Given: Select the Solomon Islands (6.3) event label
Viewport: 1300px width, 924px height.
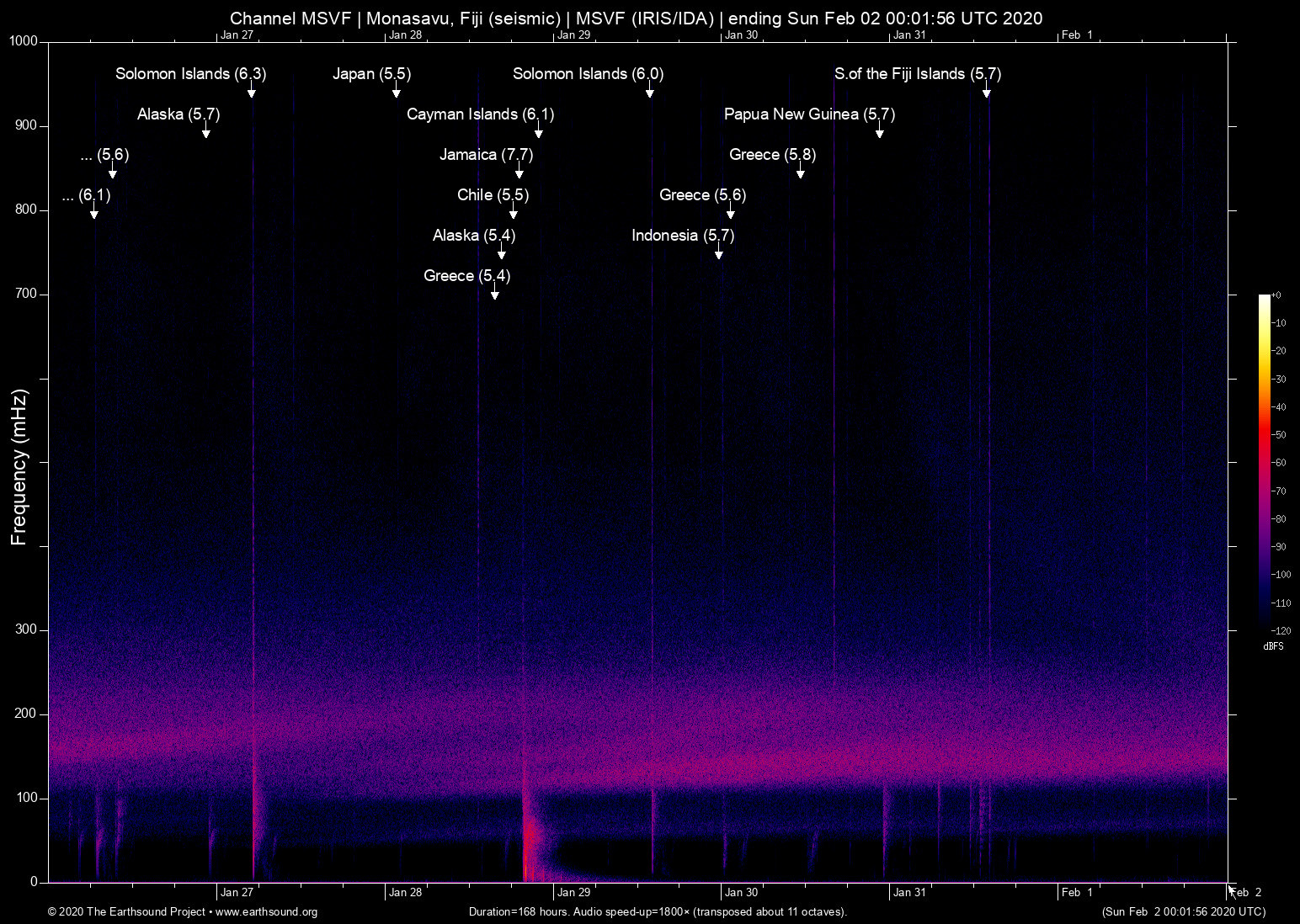Looking at the screenshot, I should tap(191, 74).
